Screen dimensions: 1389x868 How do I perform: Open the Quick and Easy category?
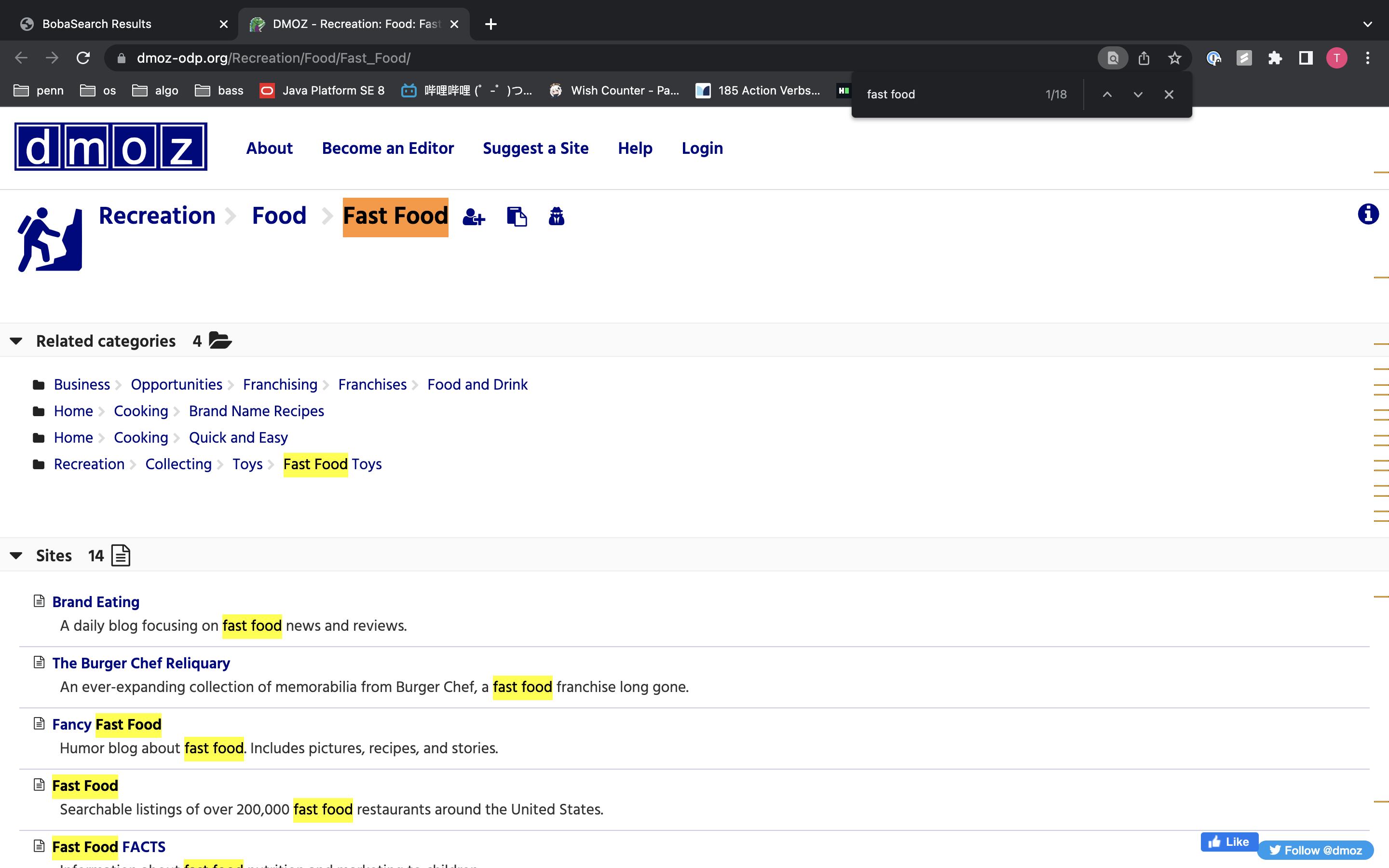coord(238,437)
